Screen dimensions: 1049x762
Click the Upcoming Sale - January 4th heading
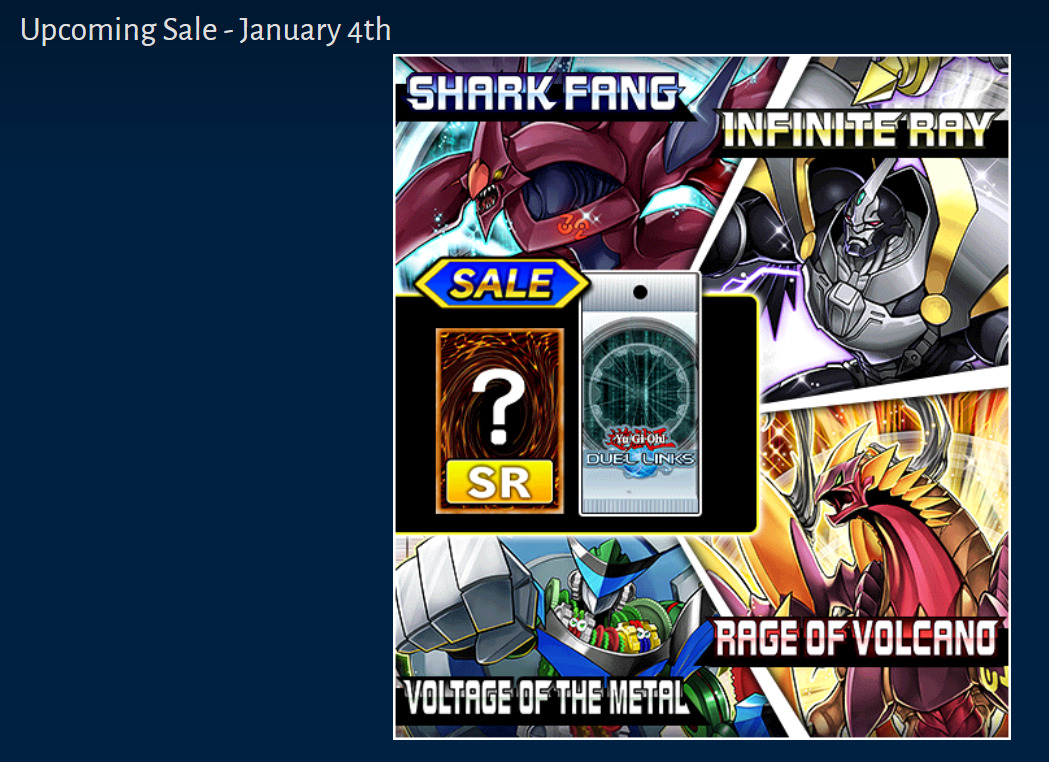[205, 30]
